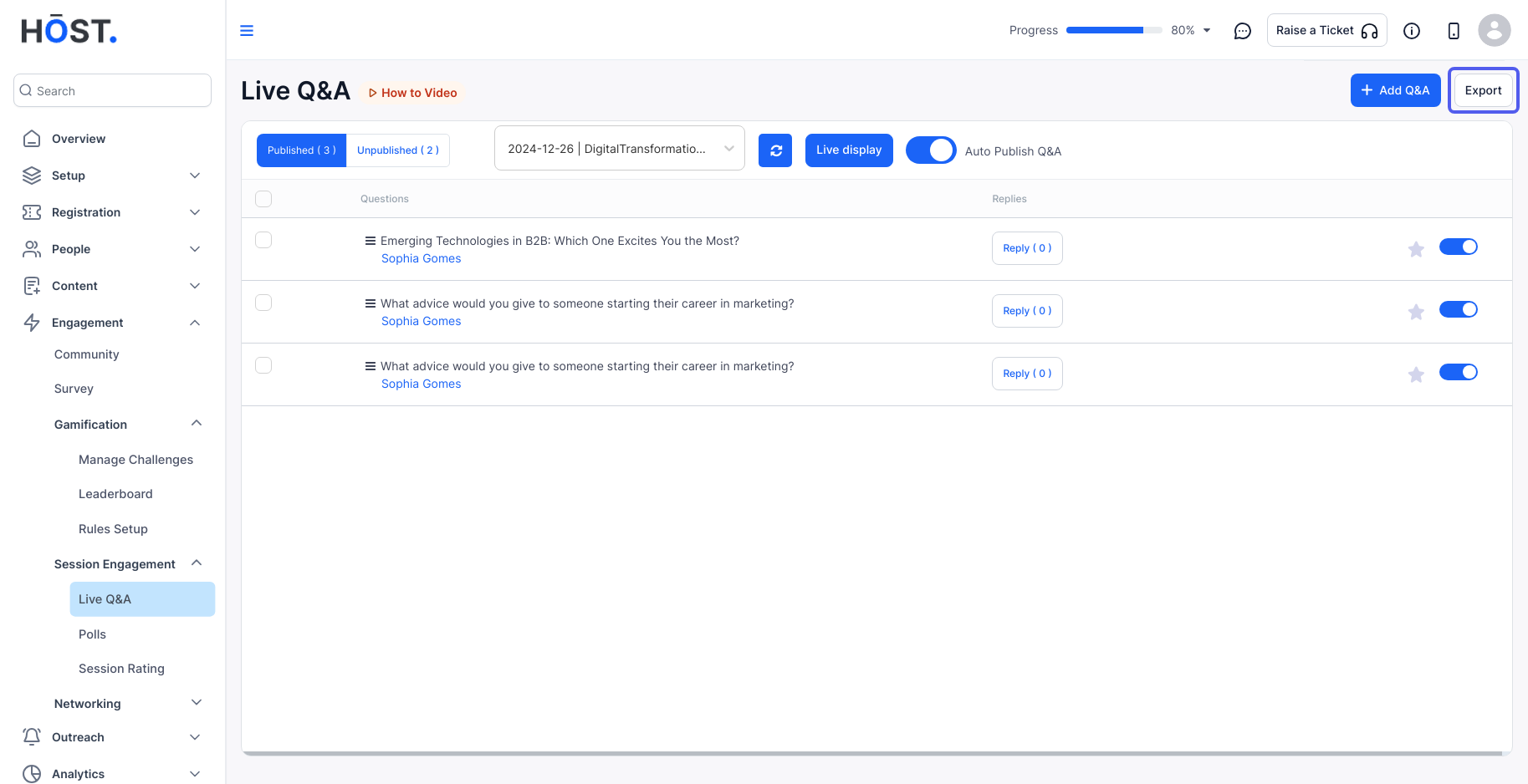The height and width of the screenshot is (784, 1528).
Task: Click drag handle of second question row
Action: point(371,303)
